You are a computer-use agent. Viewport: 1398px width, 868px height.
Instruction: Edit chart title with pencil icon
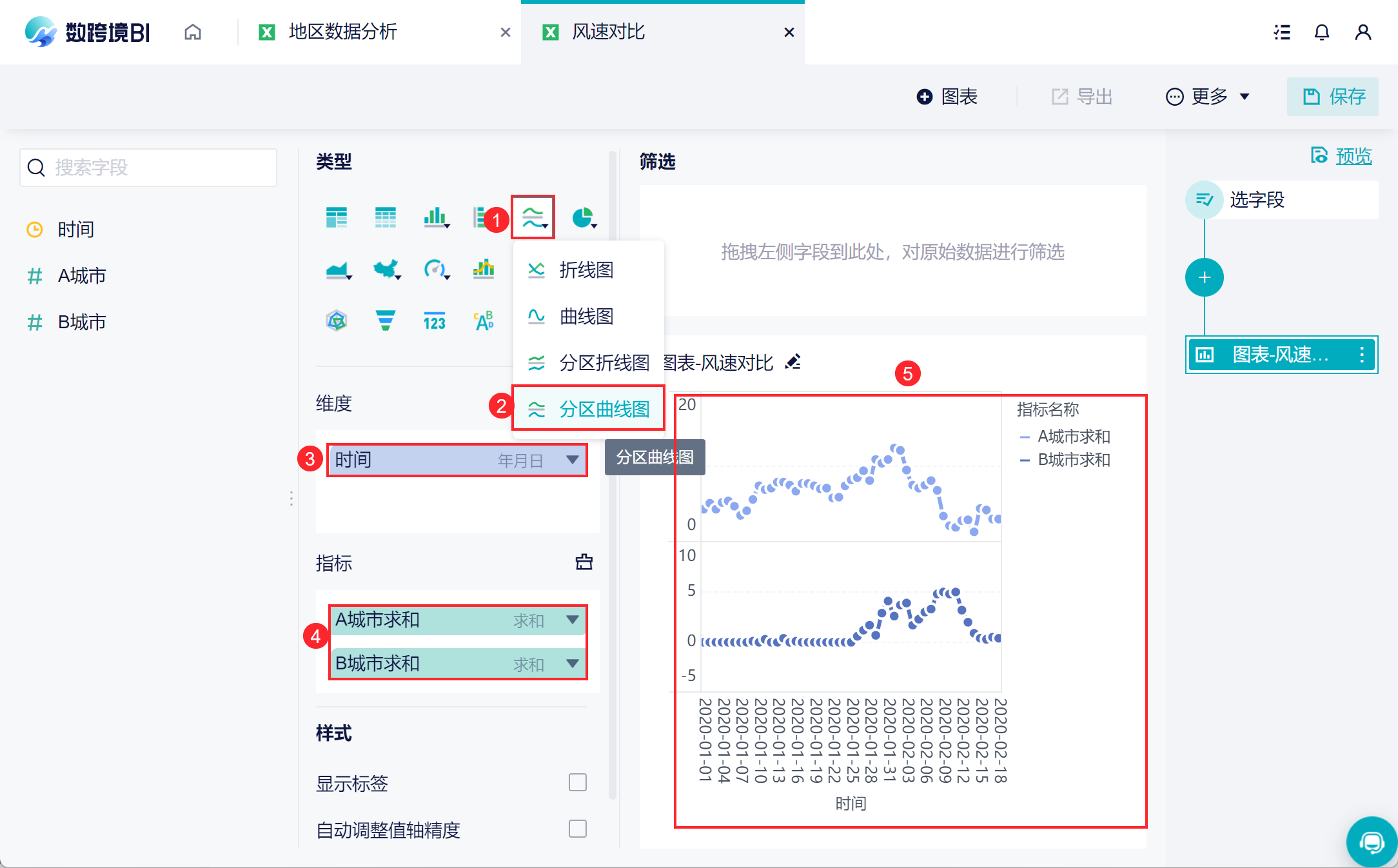click(793, 362)
